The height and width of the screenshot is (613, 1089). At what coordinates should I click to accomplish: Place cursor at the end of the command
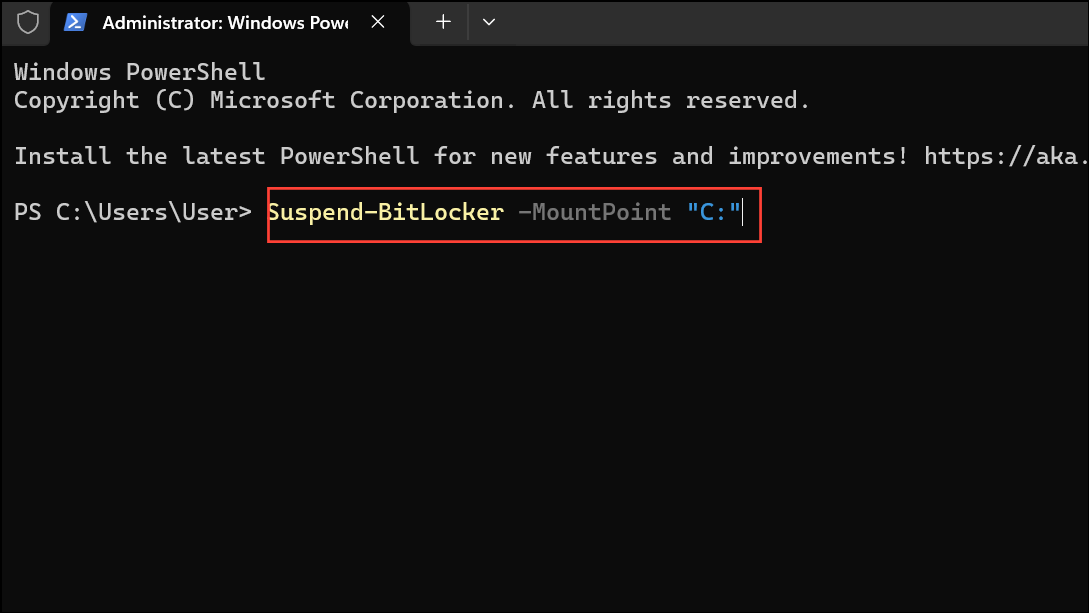pyautogui.click(x=741, y=212)
